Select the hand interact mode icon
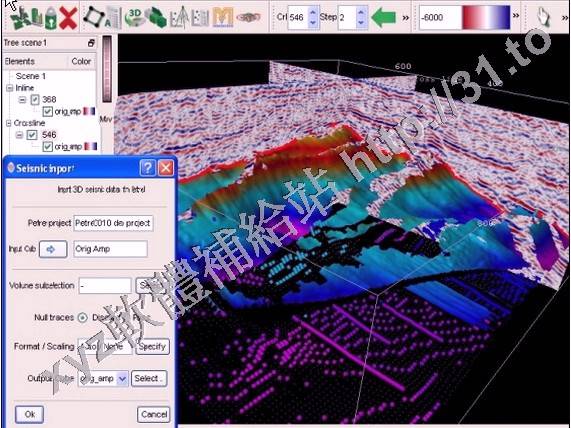This screenshot has width=571, height=428. [x=543, y=16]
